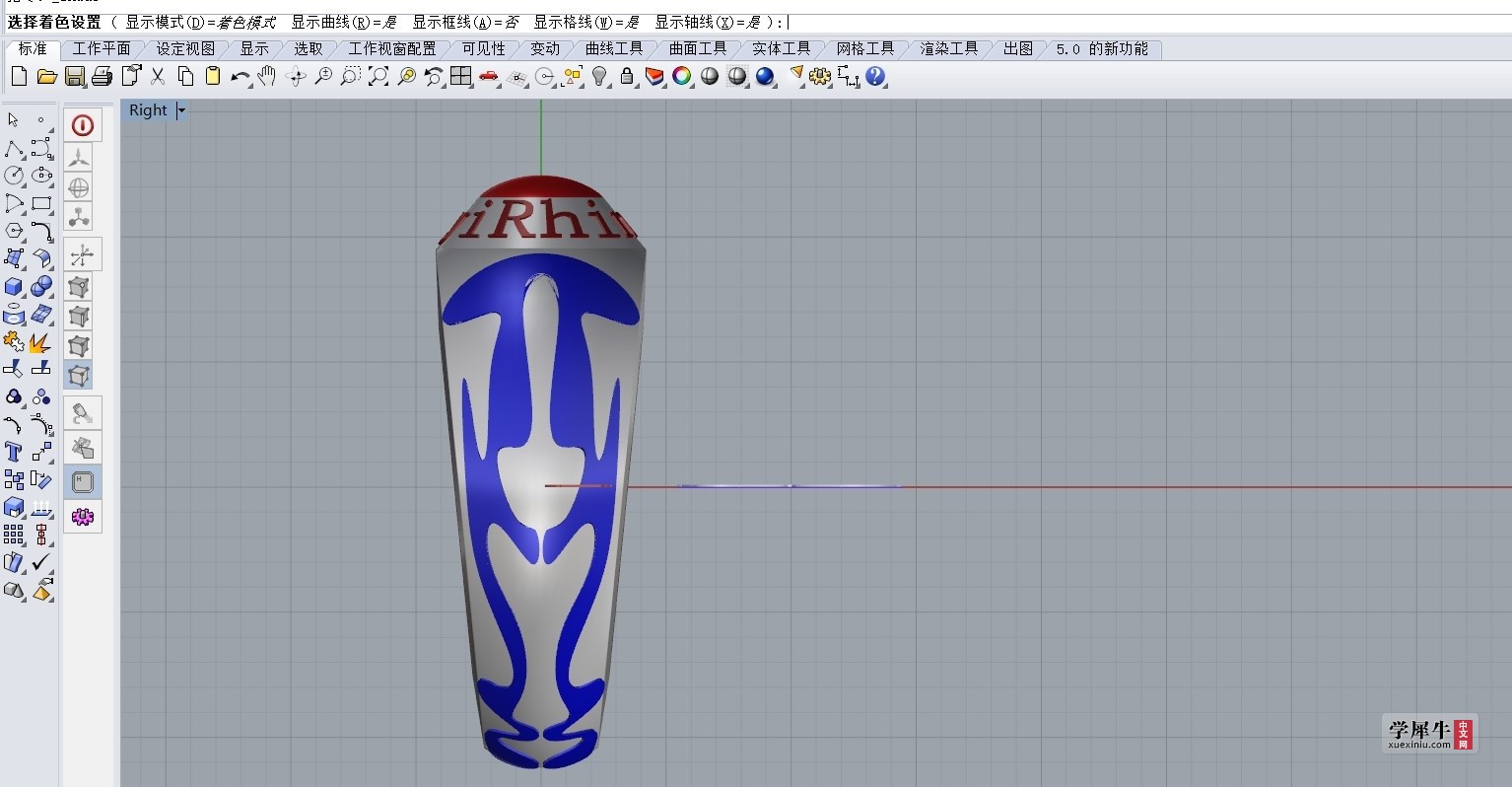The height and width of the screenshot is (787, 1512).
Task: Toggle 显示框线(A)=否 option
Action: click(465, 22)
